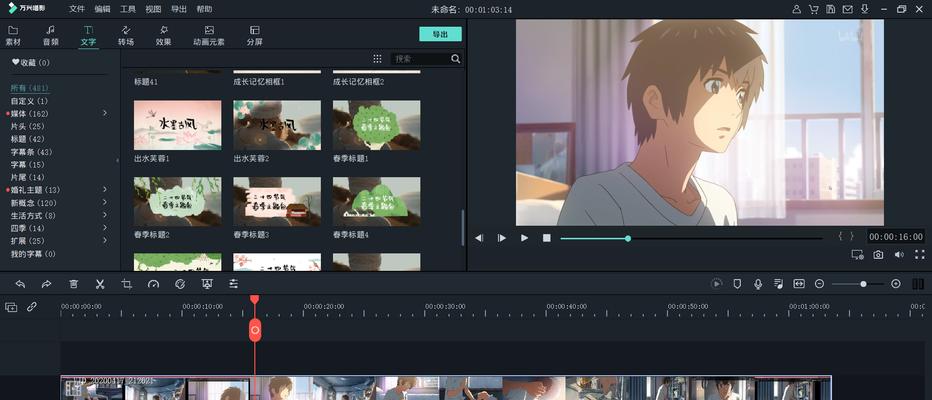Open the 视图 menu

[153, 9]
